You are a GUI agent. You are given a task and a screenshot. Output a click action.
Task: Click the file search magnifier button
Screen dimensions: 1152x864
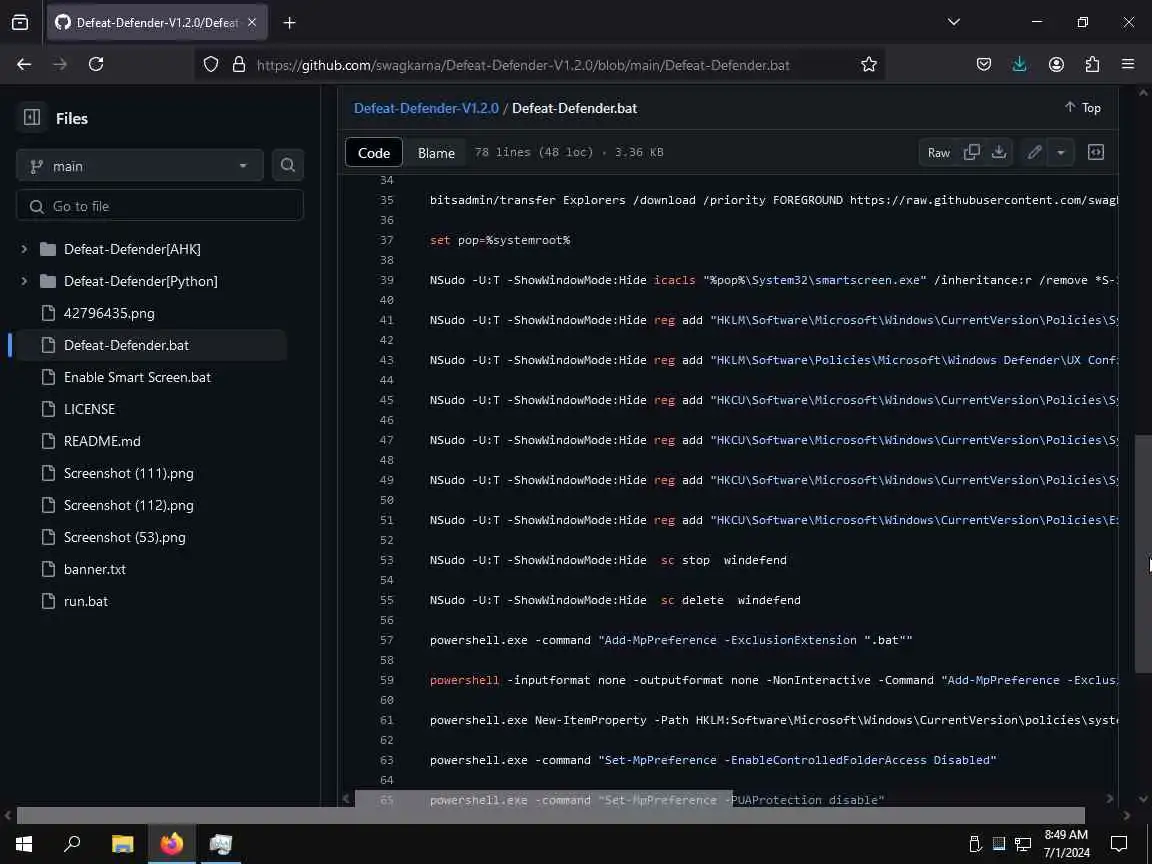pos(287,165)
